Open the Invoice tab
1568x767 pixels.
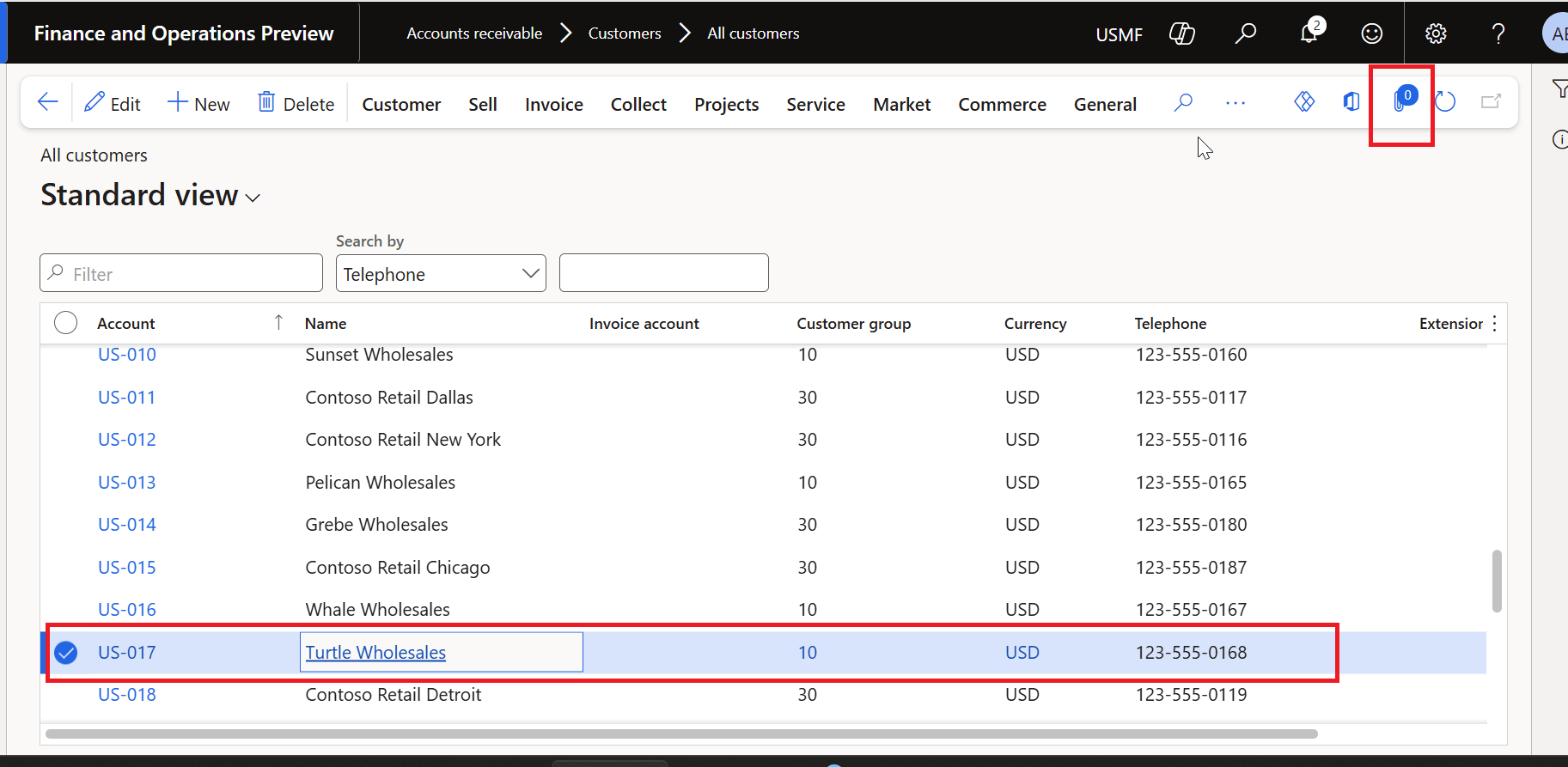tap(554, 104)
